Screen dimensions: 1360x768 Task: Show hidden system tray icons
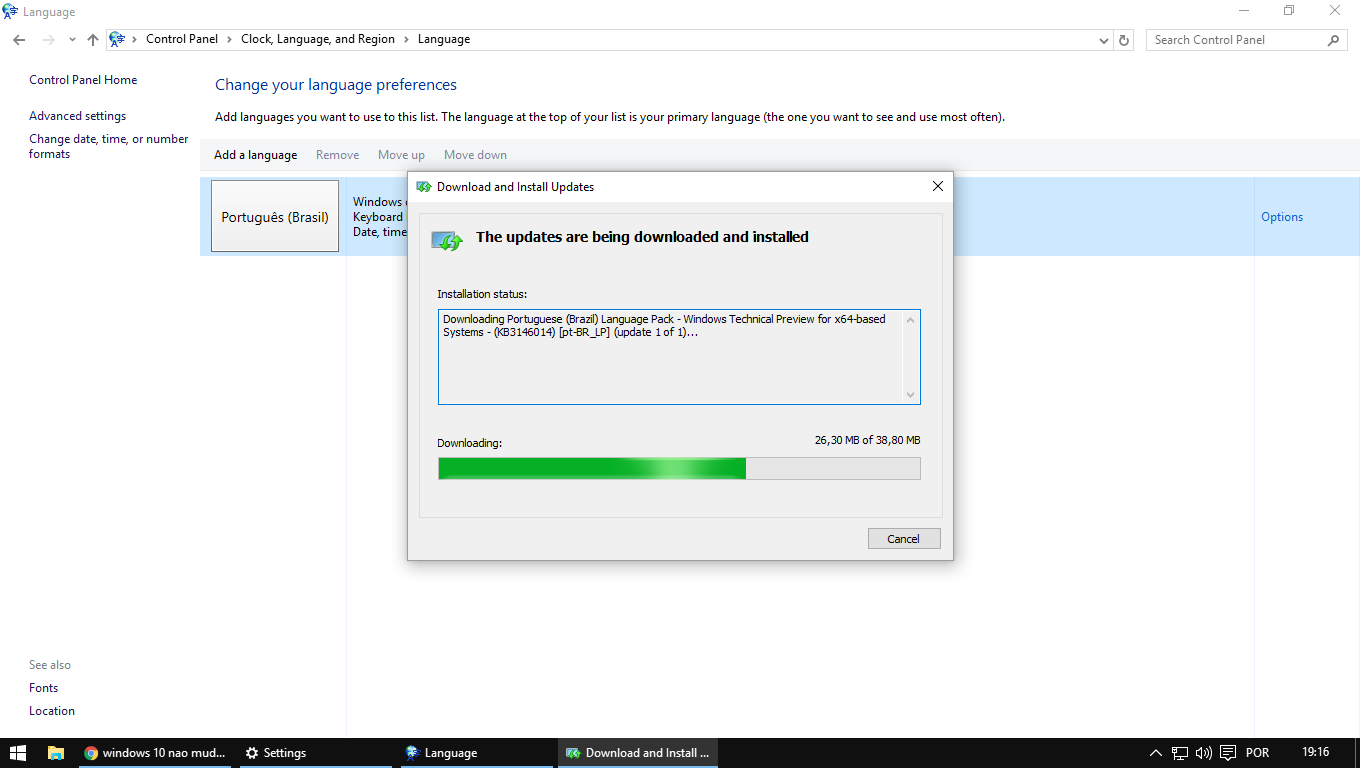(1156, 753)
